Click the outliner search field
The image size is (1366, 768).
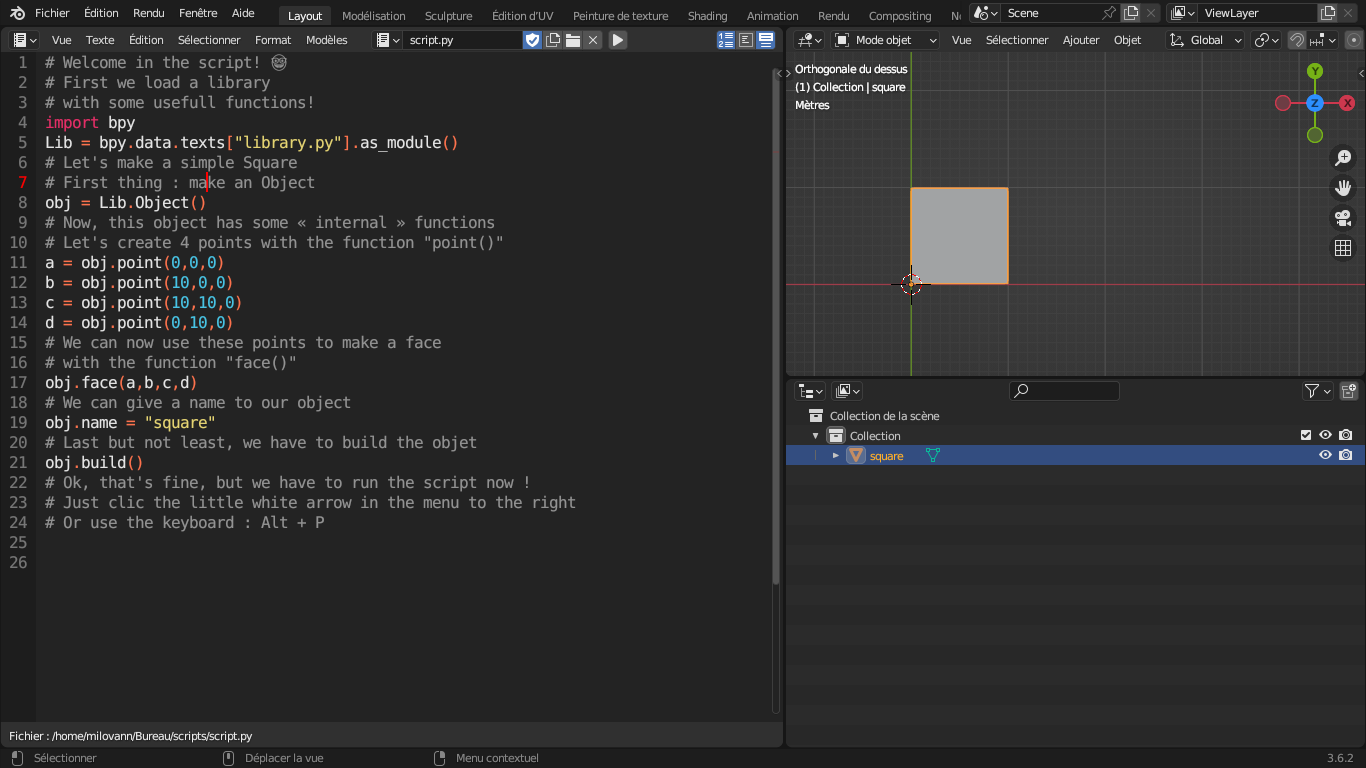(1064, 391)
